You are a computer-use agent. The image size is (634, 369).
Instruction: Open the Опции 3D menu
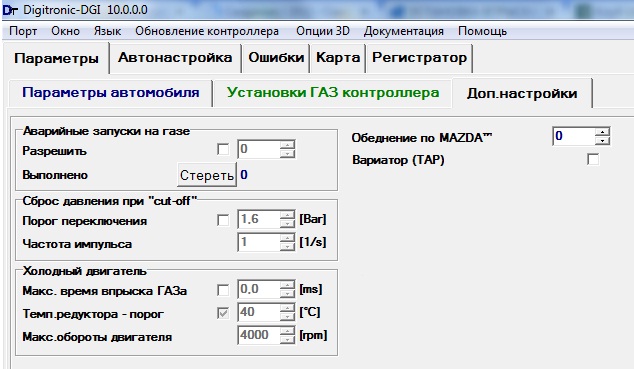[x=323, y=31]
